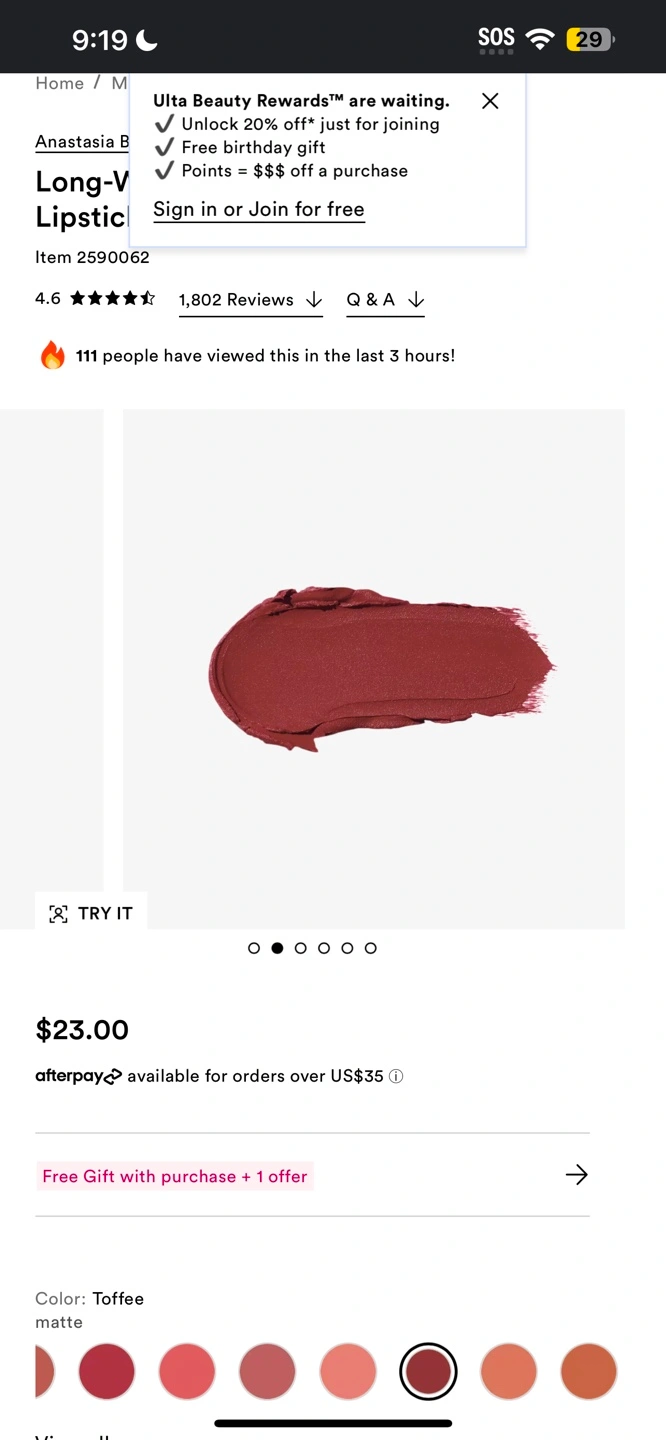Open Free Gift with purchase offer

click(x=175, y=1176)
